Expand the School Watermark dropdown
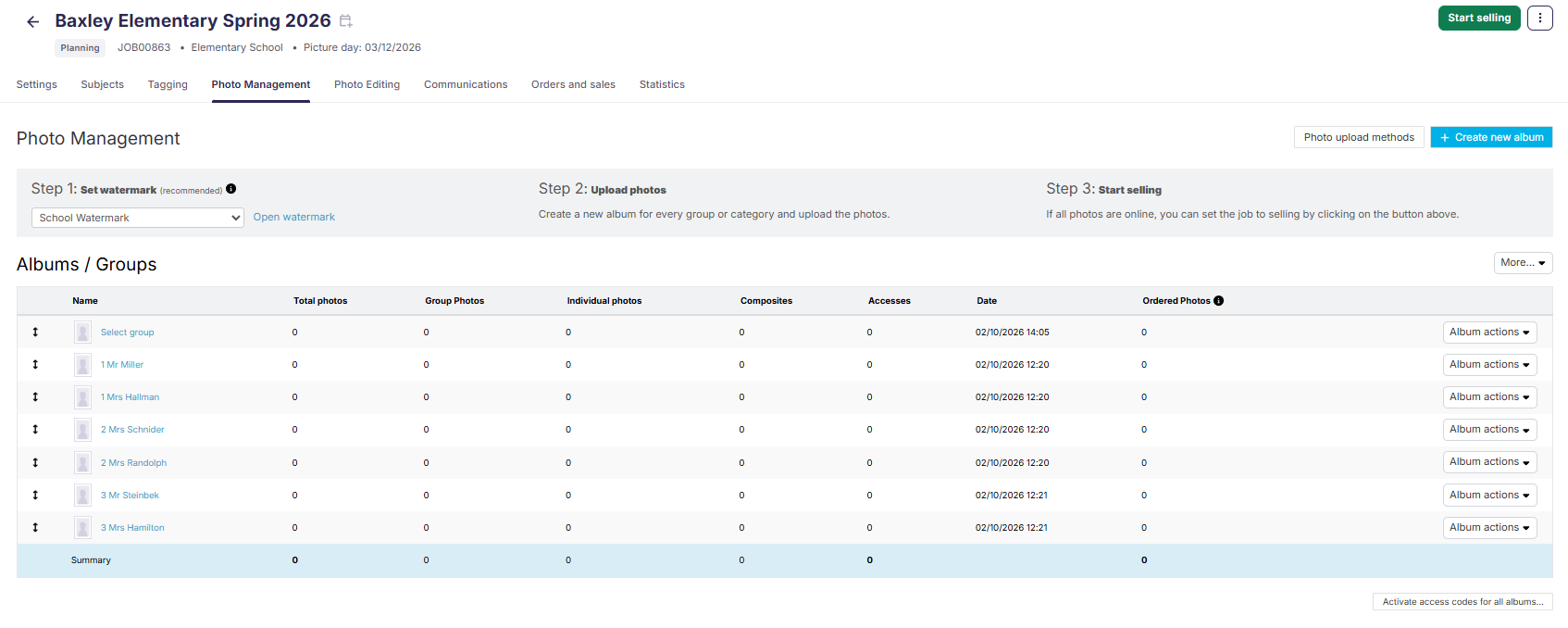This screenshot has width=1568, height=628. (138, 218)
